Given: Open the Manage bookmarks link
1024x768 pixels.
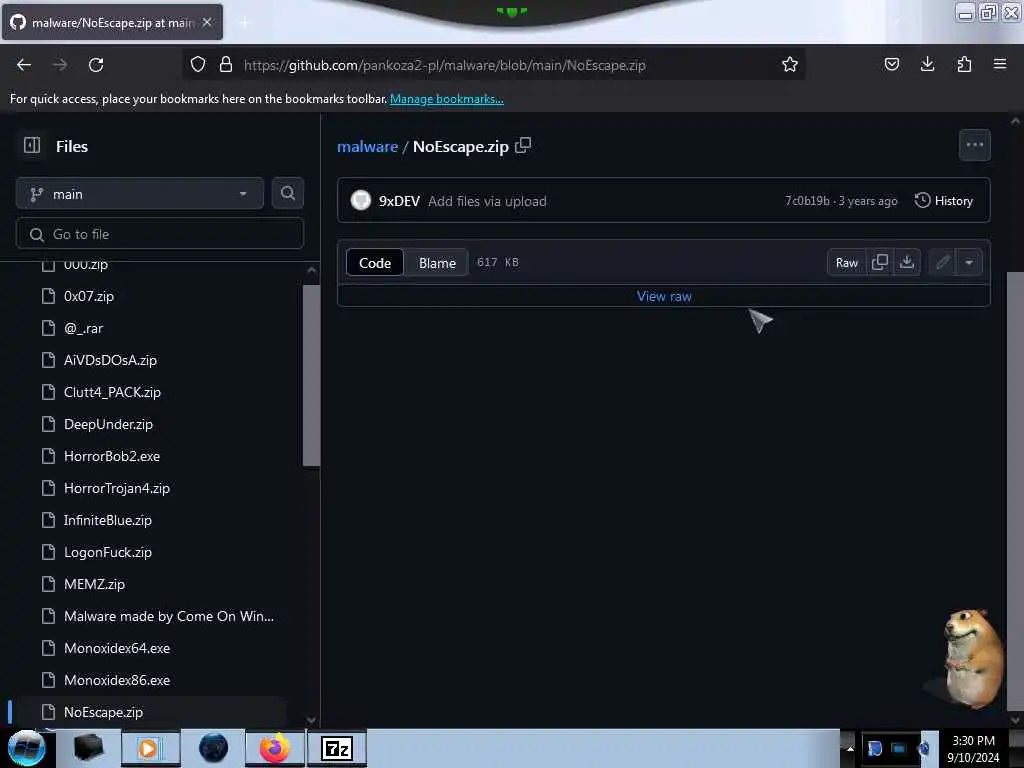Looking at the screenshot, I should pos(447,99).
